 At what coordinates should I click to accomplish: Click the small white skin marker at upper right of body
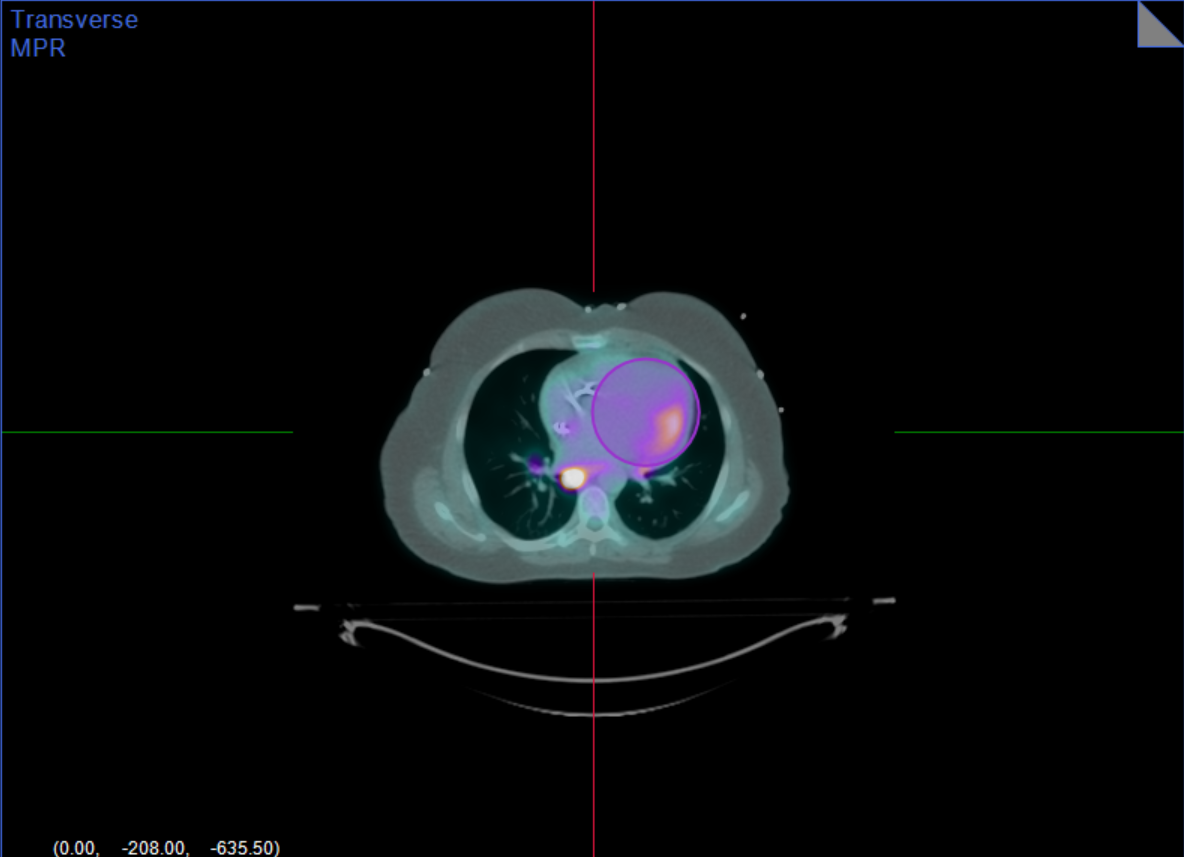point(743,317)
